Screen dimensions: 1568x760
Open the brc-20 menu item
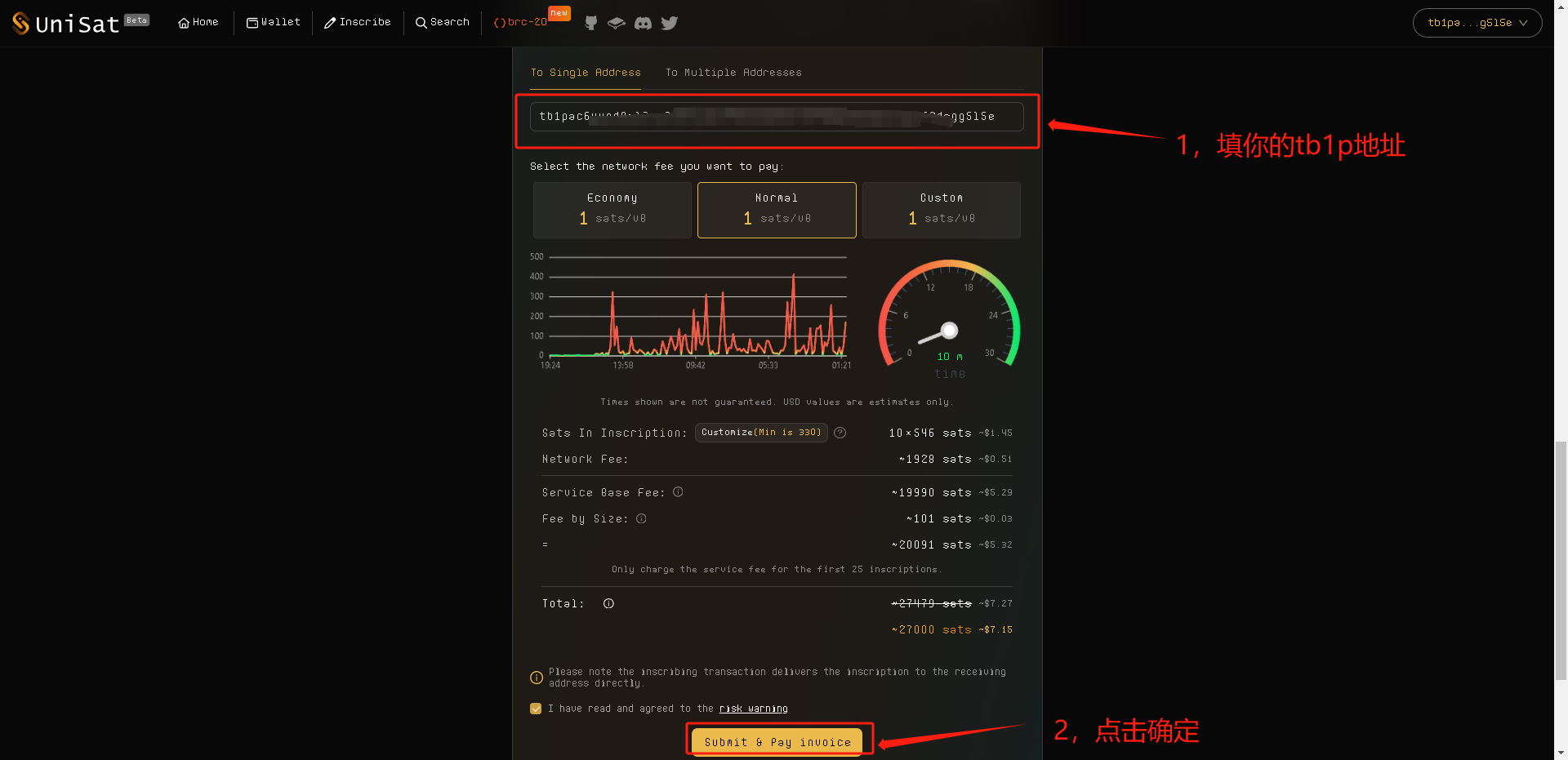click(521, 23)
